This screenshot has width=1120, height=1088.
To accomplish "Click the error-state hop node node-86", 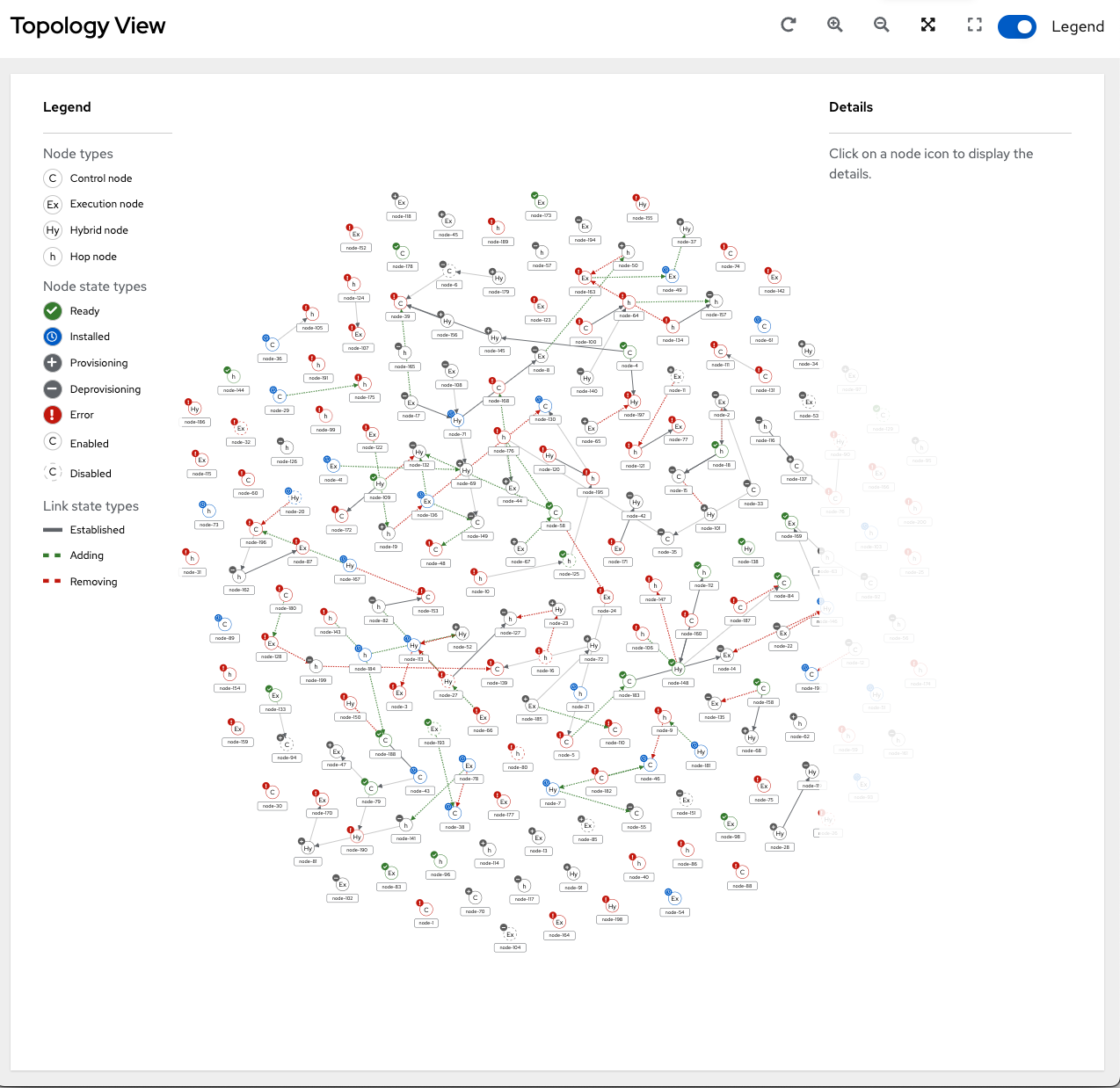I will click(x=686, y=851).
